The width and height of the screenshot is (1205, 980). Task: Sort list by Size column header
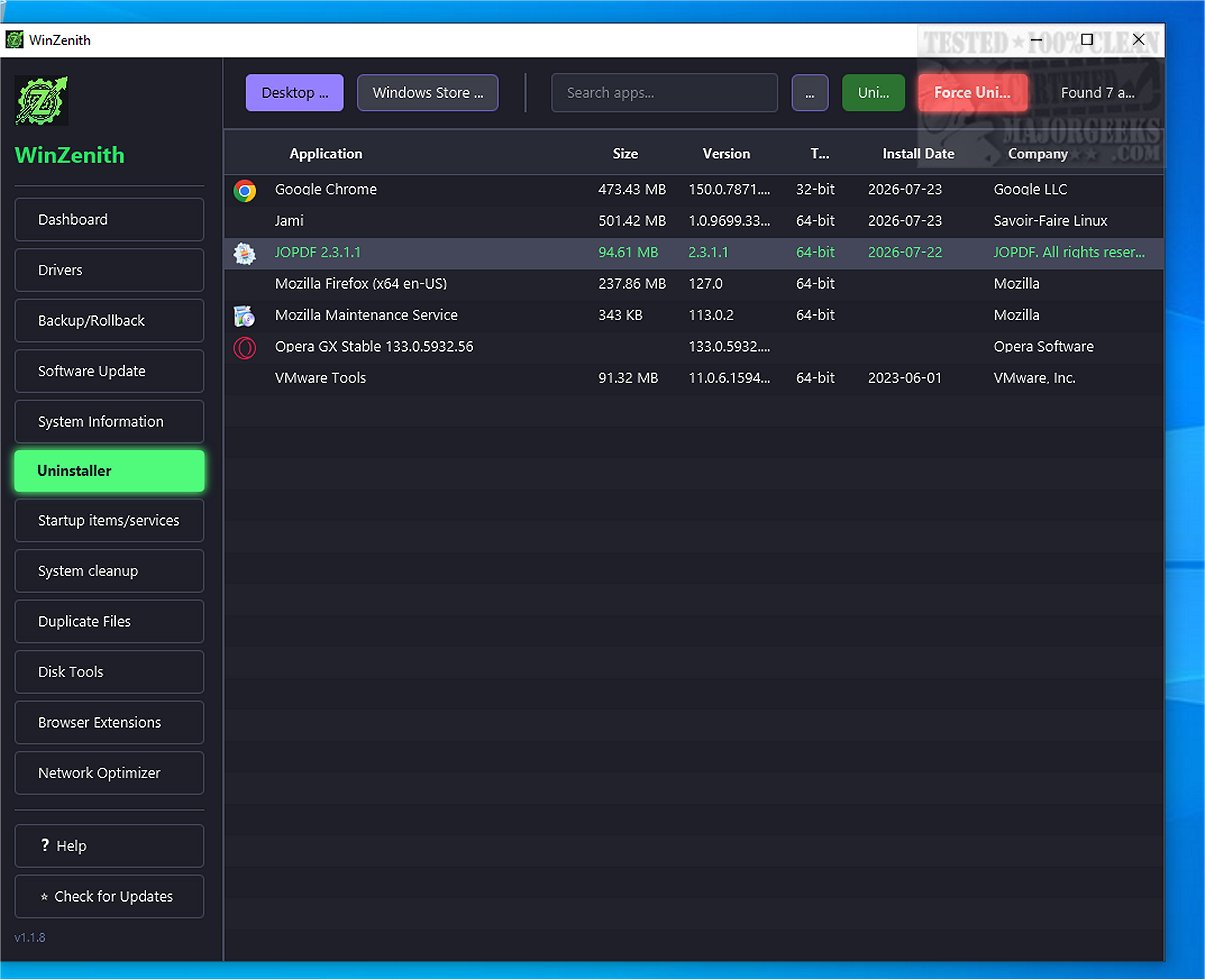625,154
